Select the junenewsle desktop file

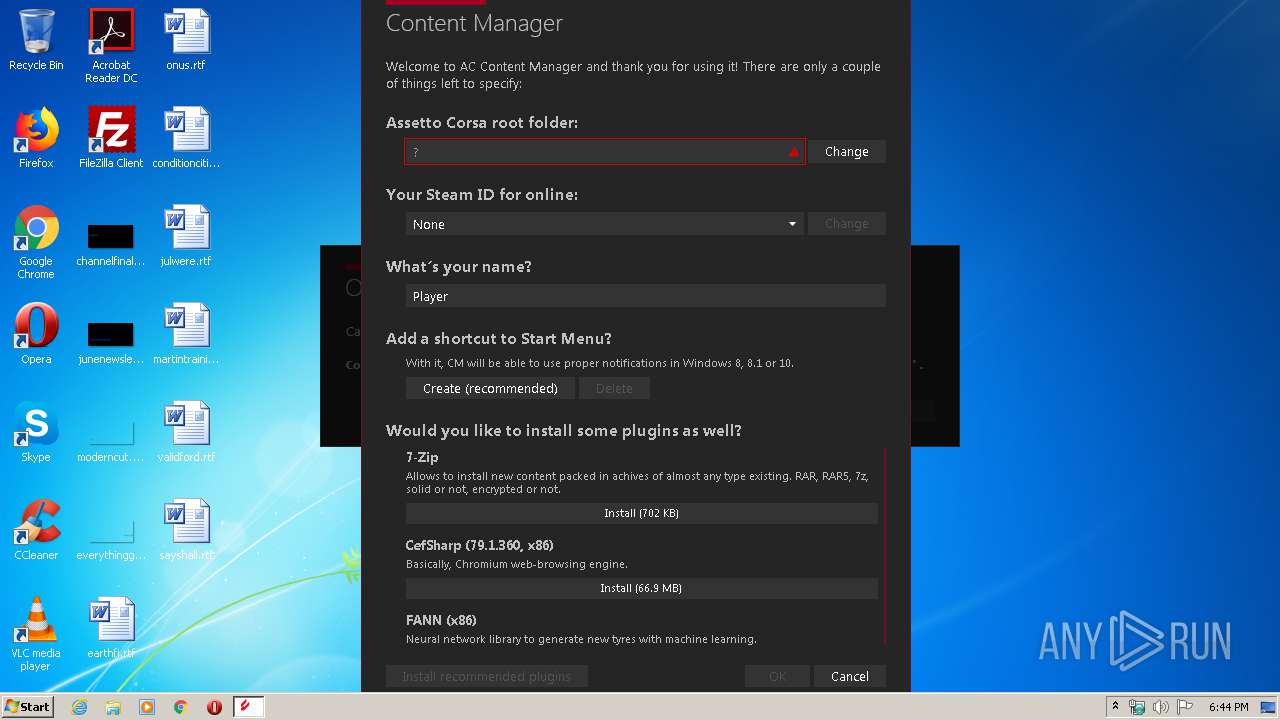[111, 340]
